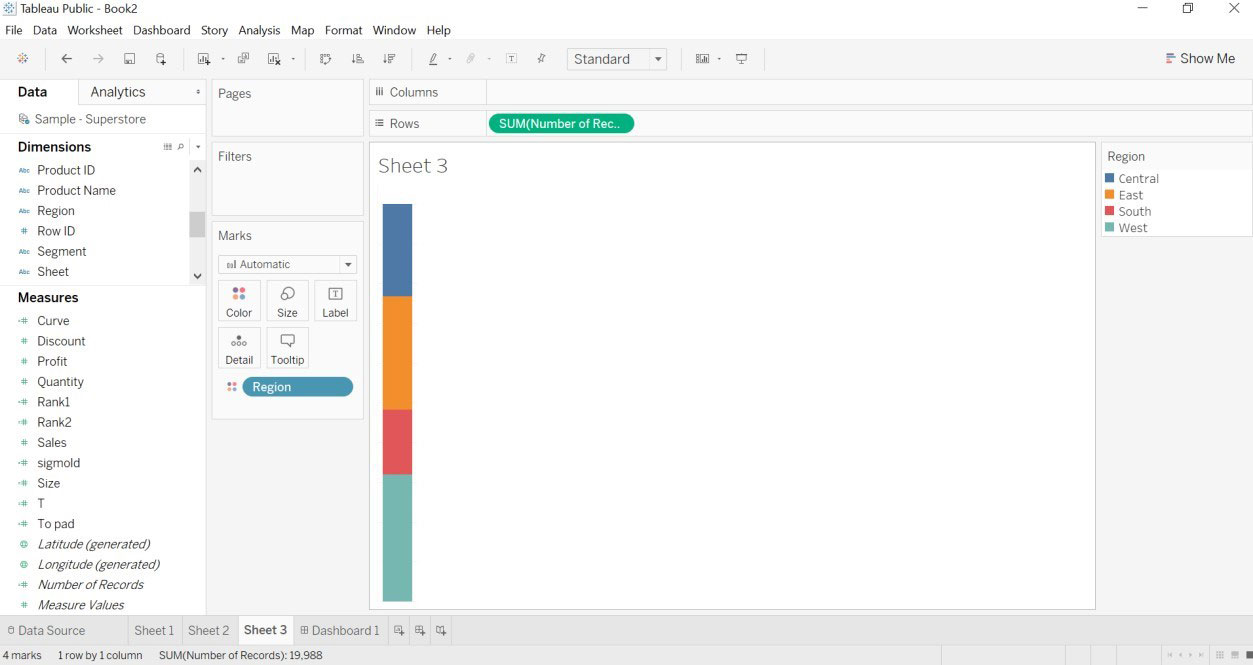Open dropdown arrow beside Show/Hide Cards
Viewport: 1253px width, 665px height.
(719, 59)
